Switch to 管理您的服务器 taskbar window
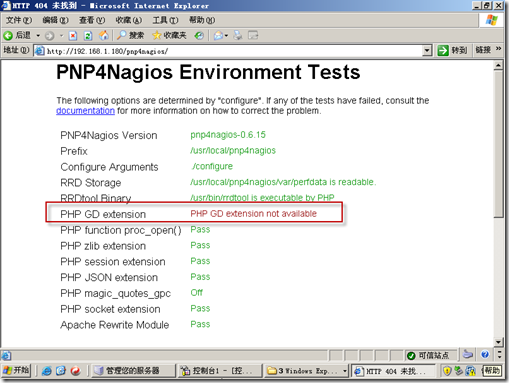This screenshot has height=383, width=509. tap(133, 371)
